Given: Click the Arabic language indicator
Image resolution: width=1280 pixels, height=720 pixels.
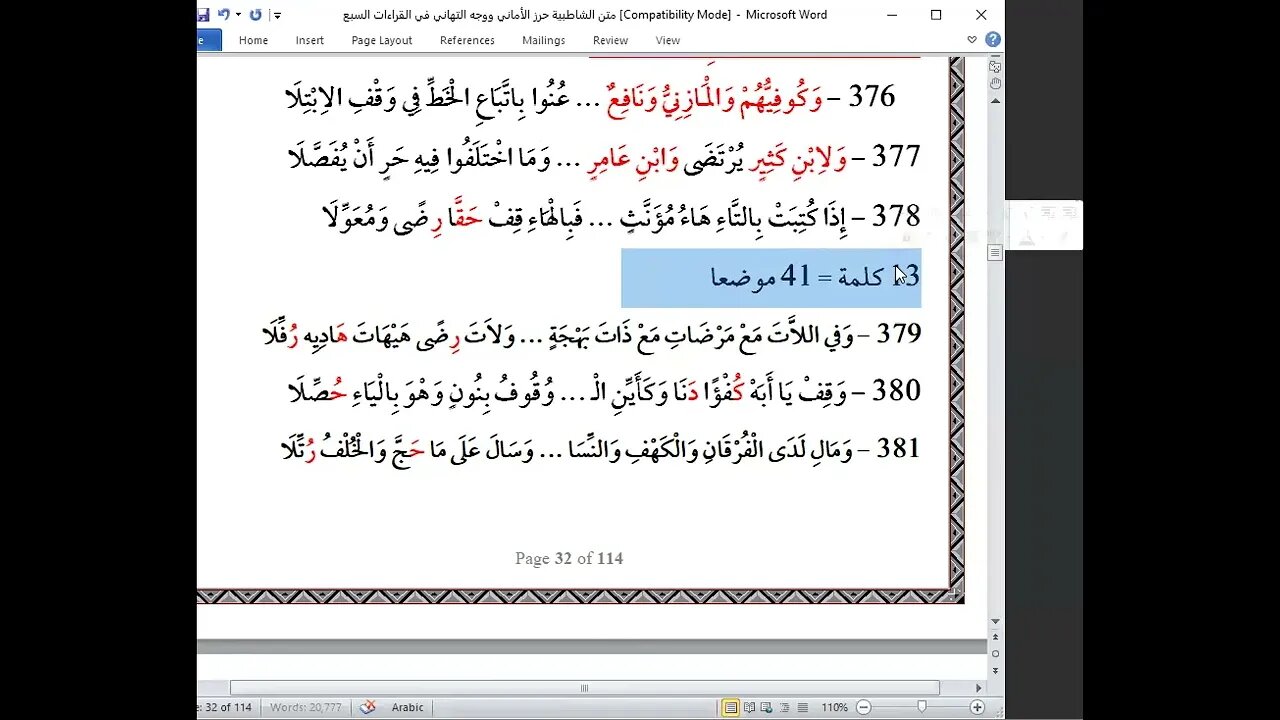Looking at the screenshot, I should point(407,707).
